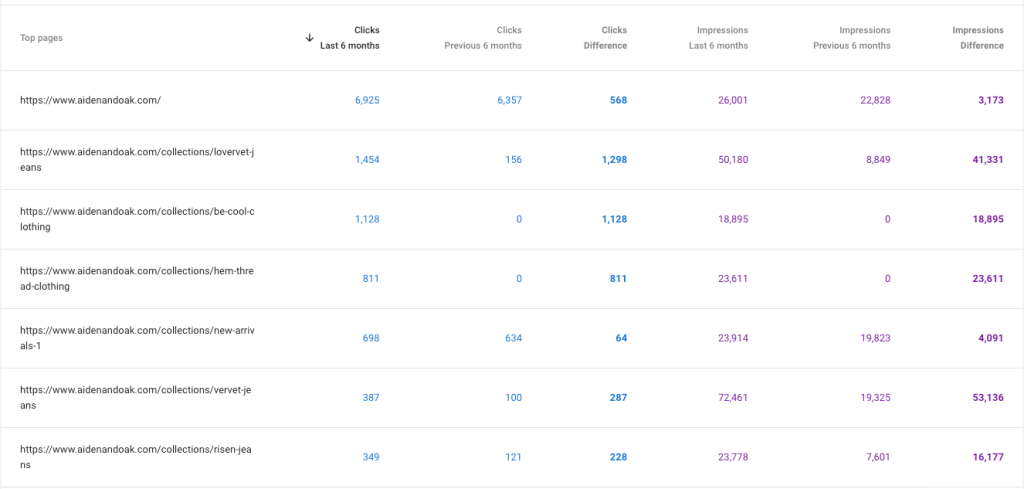Sort by Impressions Previous 6 months header
1024x489 pixels.
(851, 38)
